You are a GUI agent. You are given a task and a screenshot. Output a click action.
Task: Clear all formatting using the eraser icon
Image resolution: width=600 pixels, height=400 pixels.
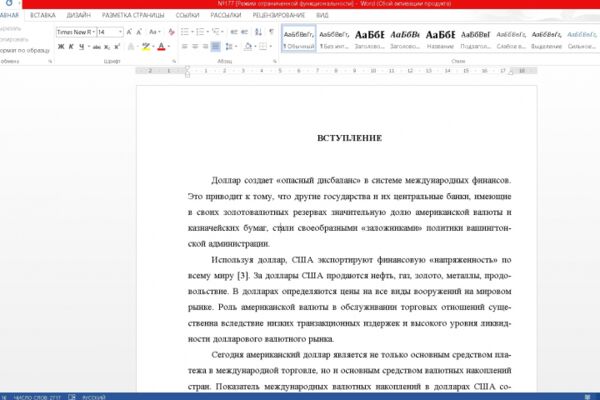[171, 32]
